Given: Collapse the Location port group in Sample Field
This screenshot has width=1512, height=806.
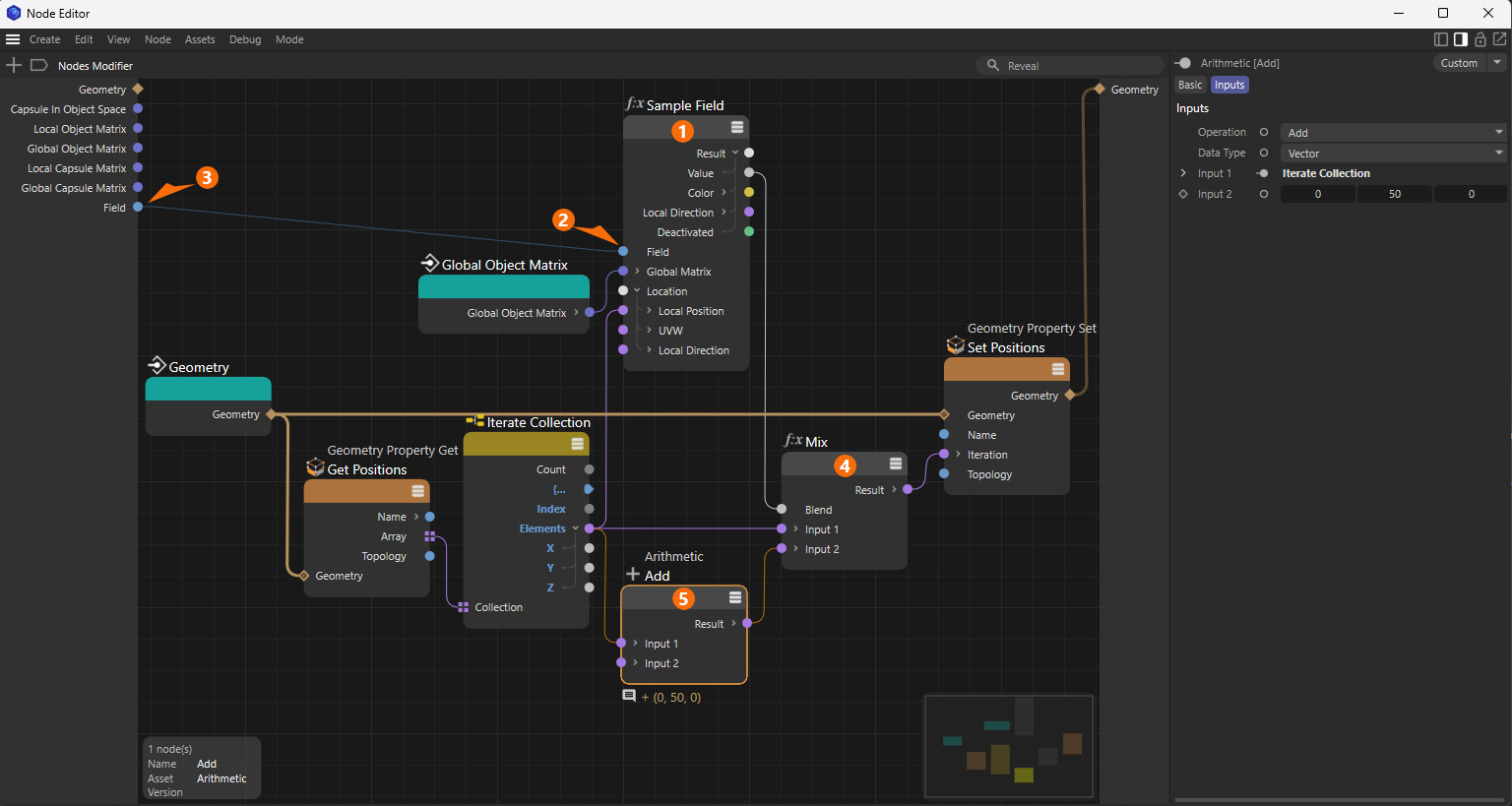Looking at the screenshot, I should tap(637, 290).
